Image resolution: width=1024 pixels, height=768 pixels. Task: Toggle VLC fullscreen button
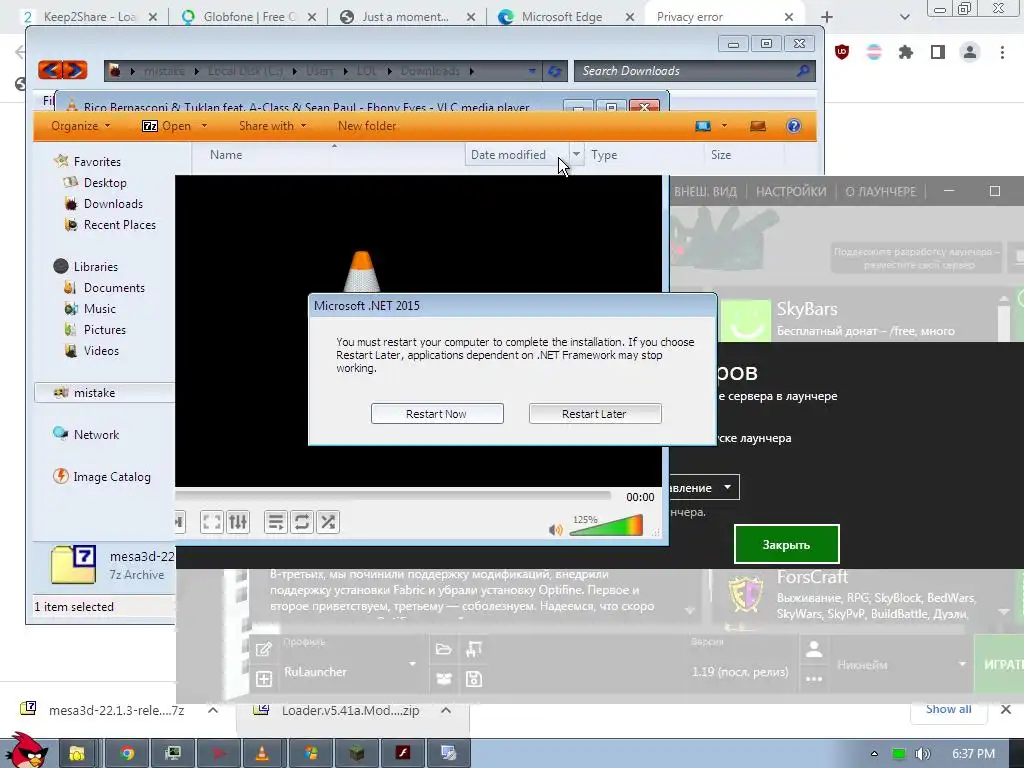[x=211, y=522]
